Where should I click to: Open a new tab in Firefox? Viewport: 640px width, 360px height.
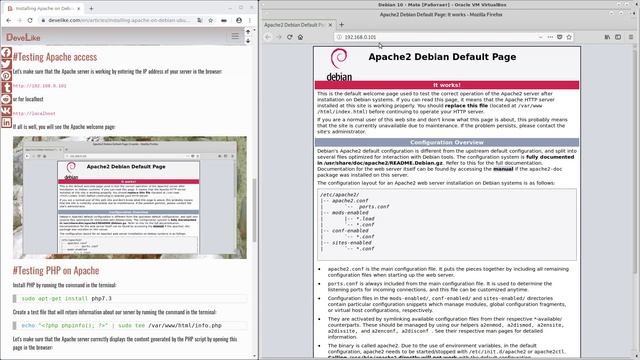click(342, 24)
